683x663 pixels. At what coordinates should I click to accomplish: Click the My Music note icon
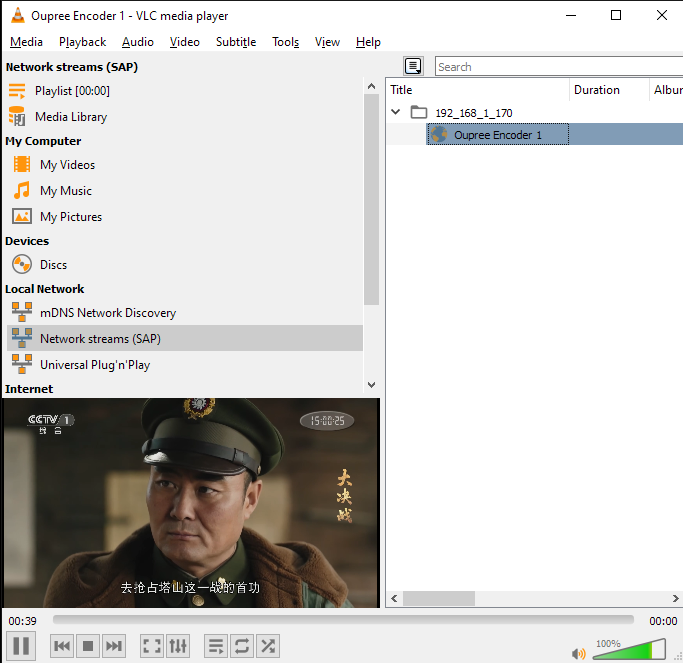(22, 190)
